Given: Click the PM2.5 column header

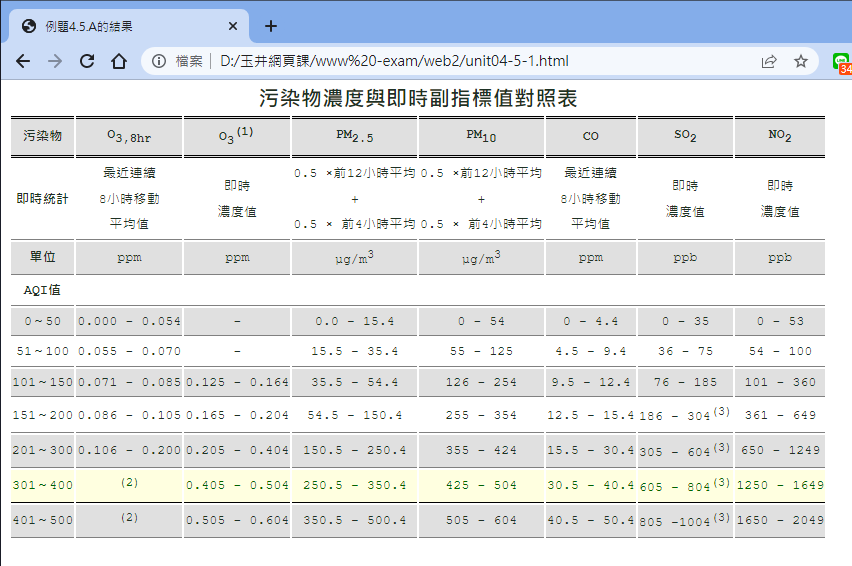Looking at the screenshot, I should (354, 136).
